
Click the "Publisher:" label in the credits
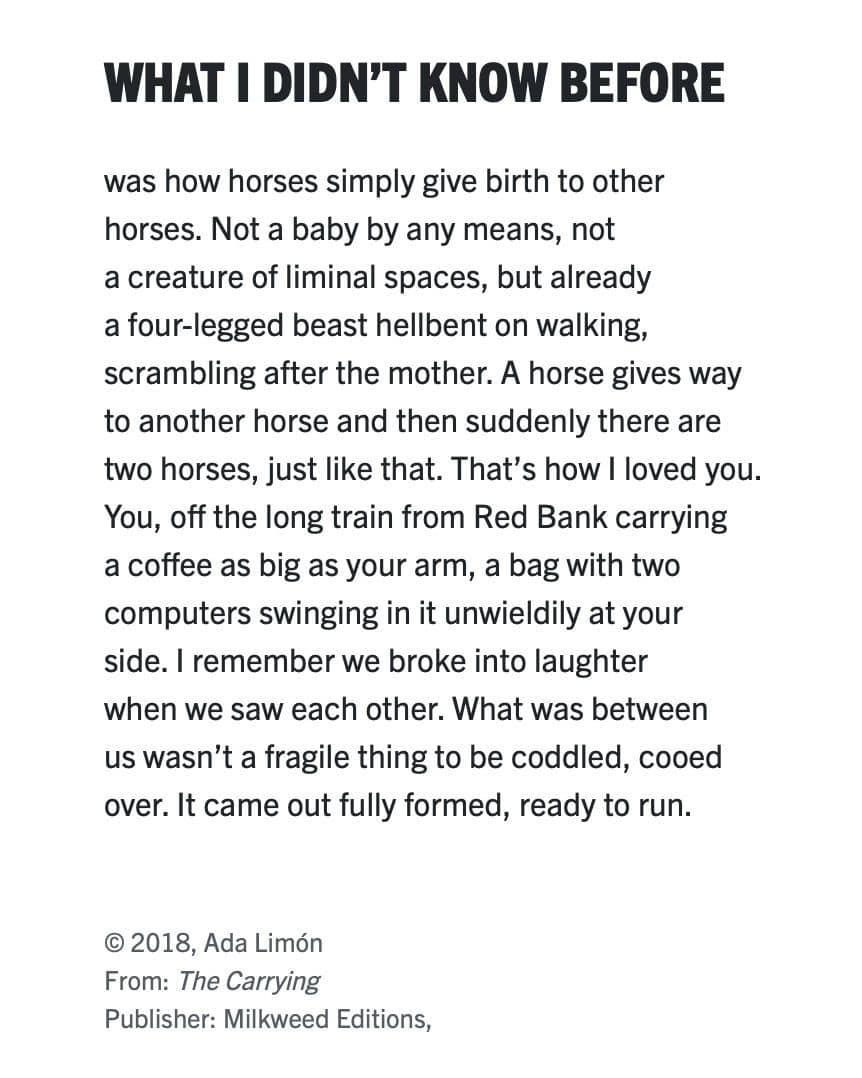(161, 1019)
